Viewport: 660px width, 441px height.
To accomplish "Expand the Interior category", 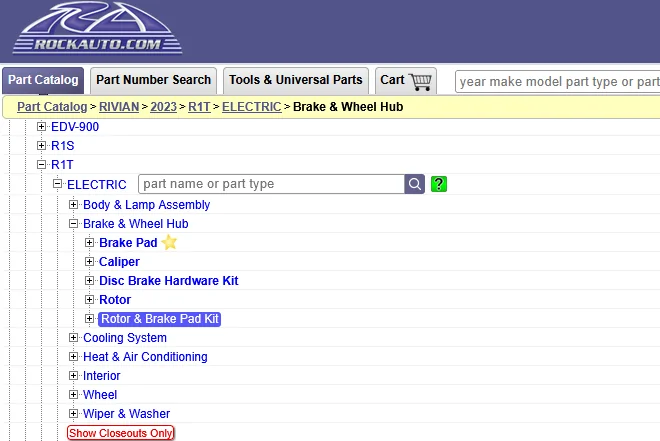I will click(x=73, y=375).
